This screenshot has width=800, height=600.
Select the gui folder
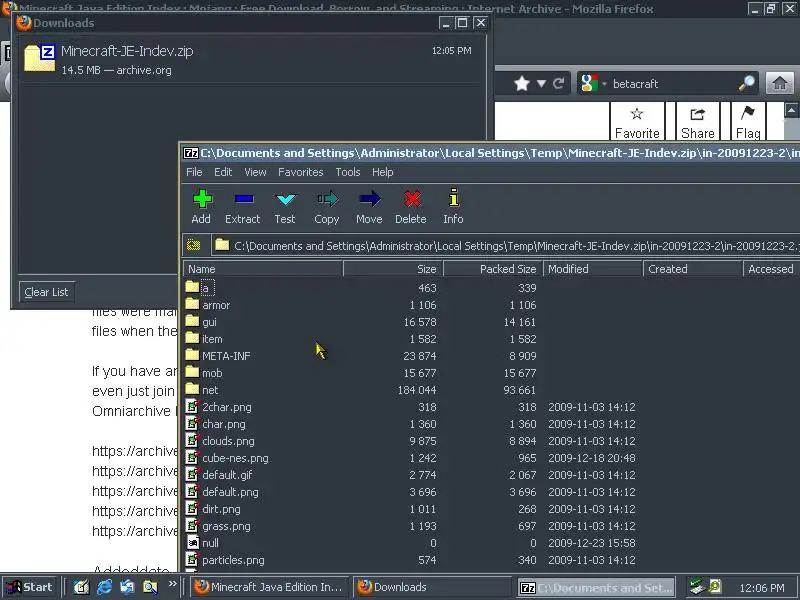tap(209, 322)
